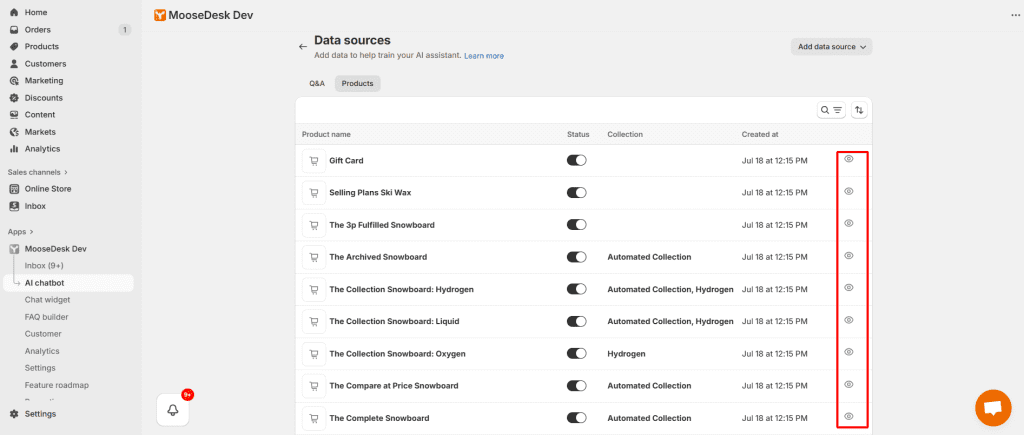Expand the Apps section chevron

point(31,232)
